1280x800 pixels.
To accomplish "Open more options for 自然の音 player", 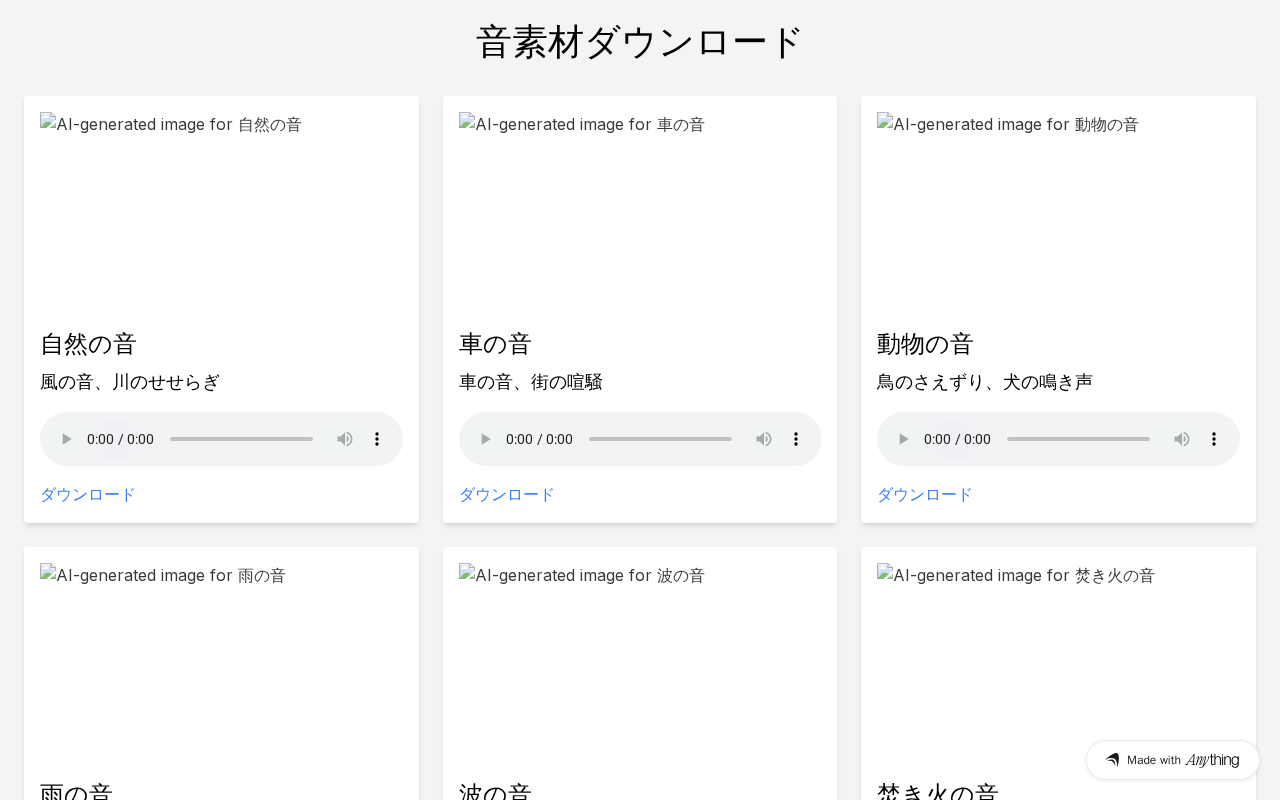I will (x=377, y=439).
